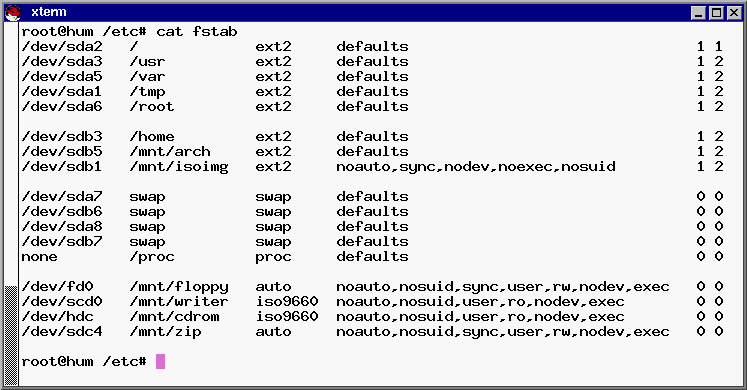Click the empty scrollbar trough above the thumb
Screen dimensions: 747x390
[x=11, y=154]
